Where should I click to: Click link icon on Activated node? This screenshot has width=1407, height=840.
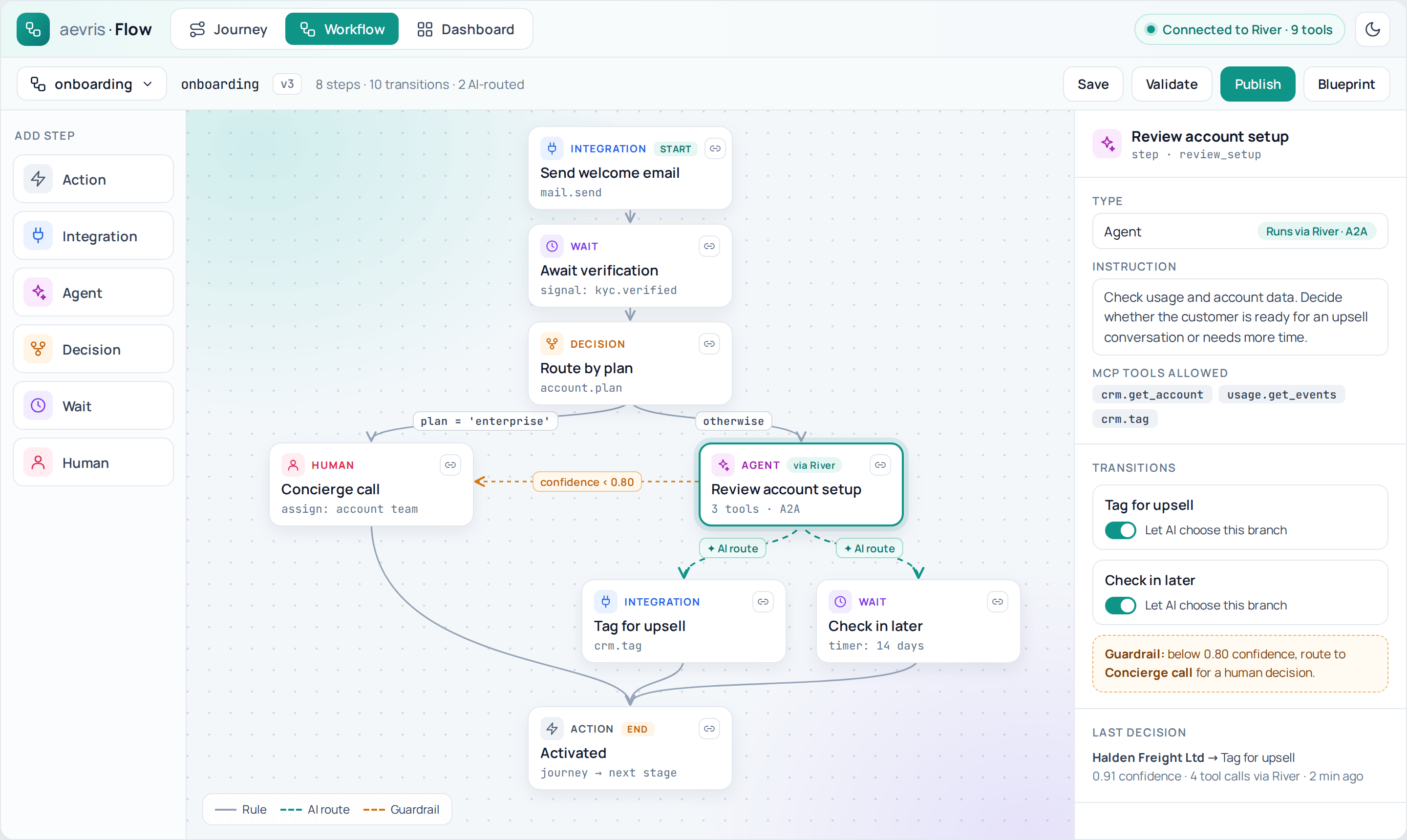[709, 729]
